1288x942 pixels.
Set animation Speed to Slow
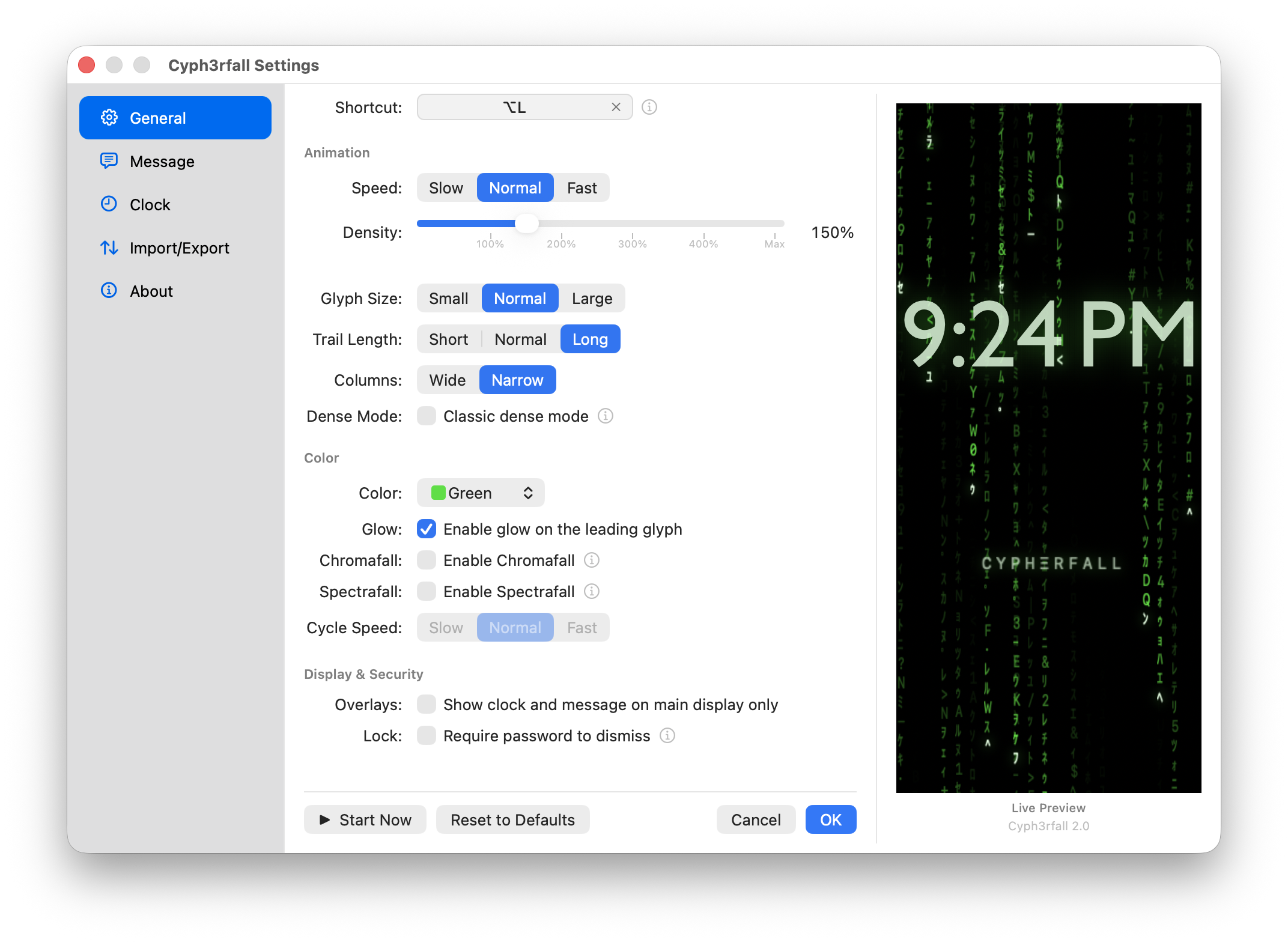click(446, 187)
